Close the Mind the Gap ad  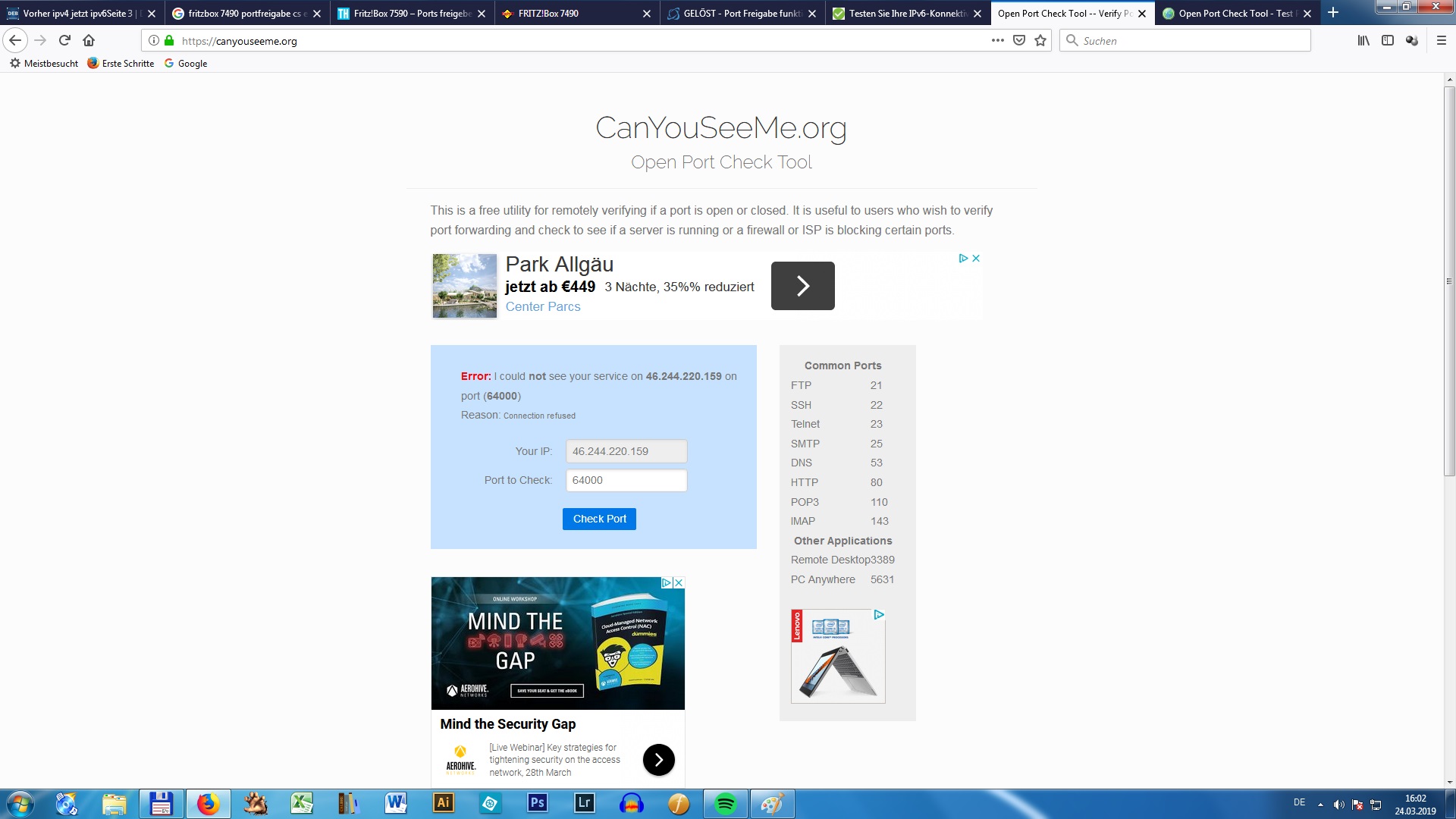679,582
